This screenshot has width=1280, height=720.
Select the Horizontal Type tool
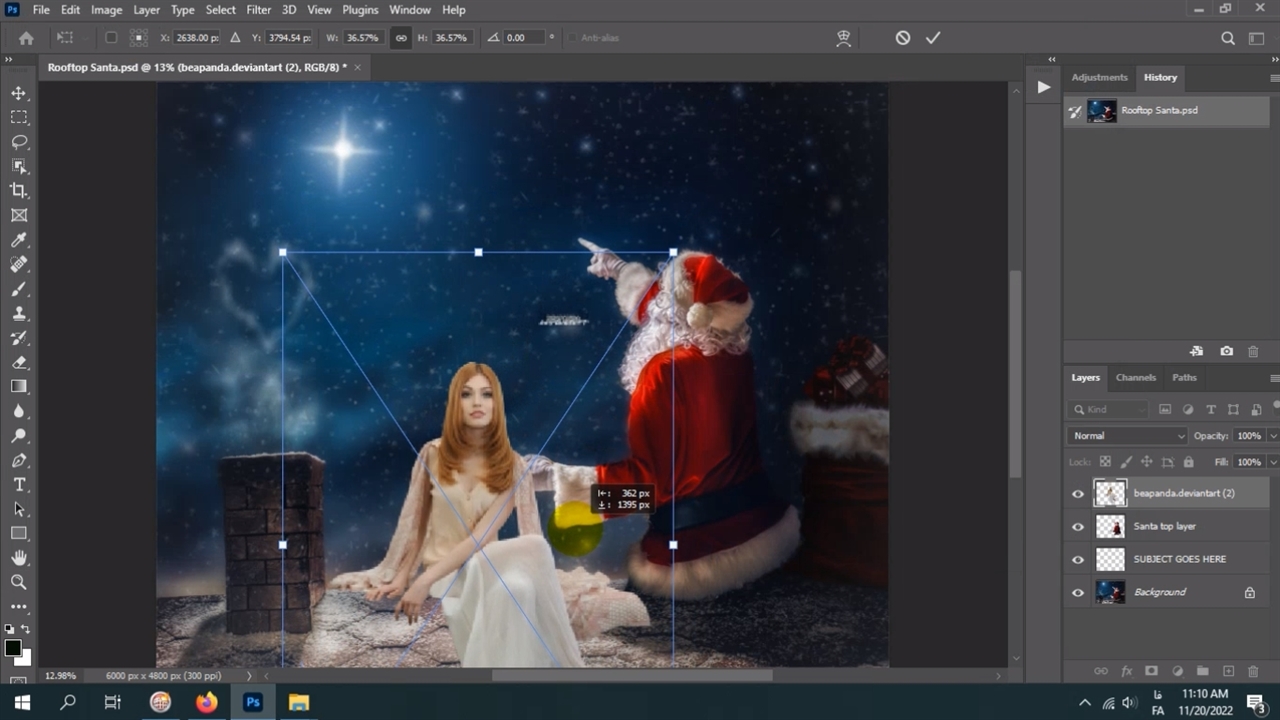pyautogui.click(x=19, y=485)
